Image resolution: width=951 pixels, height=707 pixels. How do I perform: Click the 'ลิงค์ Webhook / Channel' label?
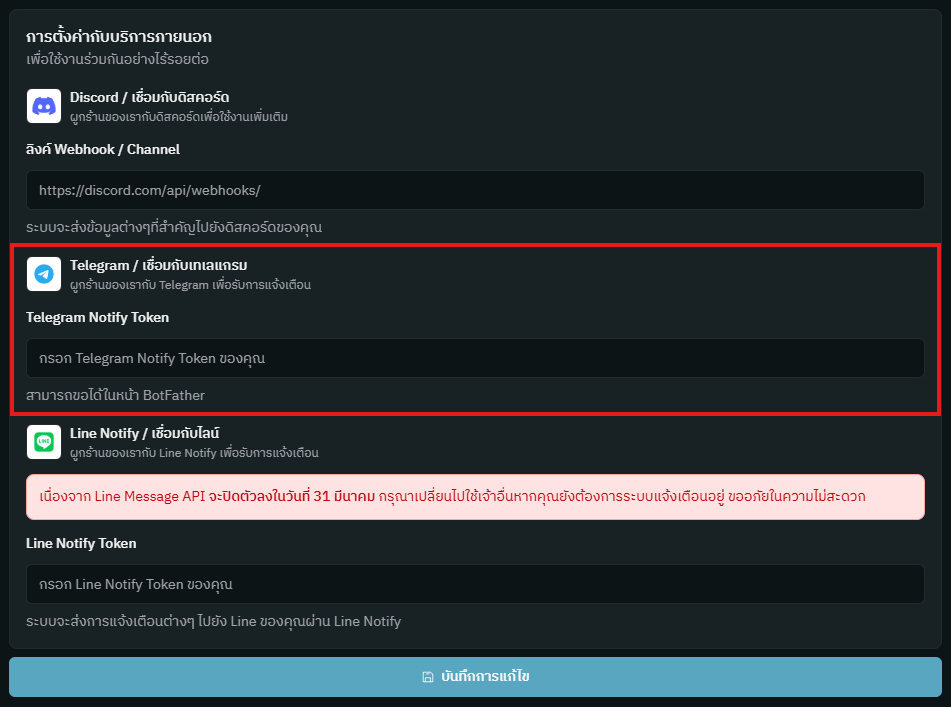pyautogui.click(x=103, y=149)
